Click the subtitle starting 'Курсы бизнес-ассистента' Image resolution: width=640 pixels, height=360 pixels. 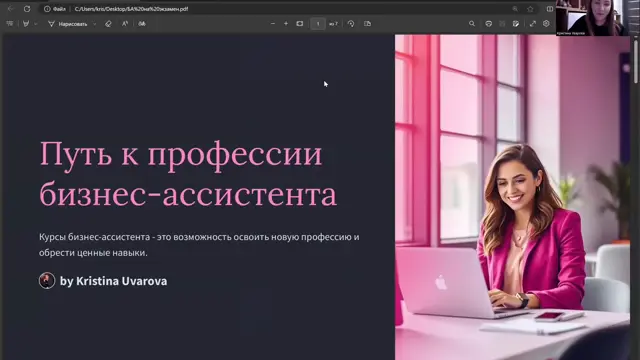[199, 237]
